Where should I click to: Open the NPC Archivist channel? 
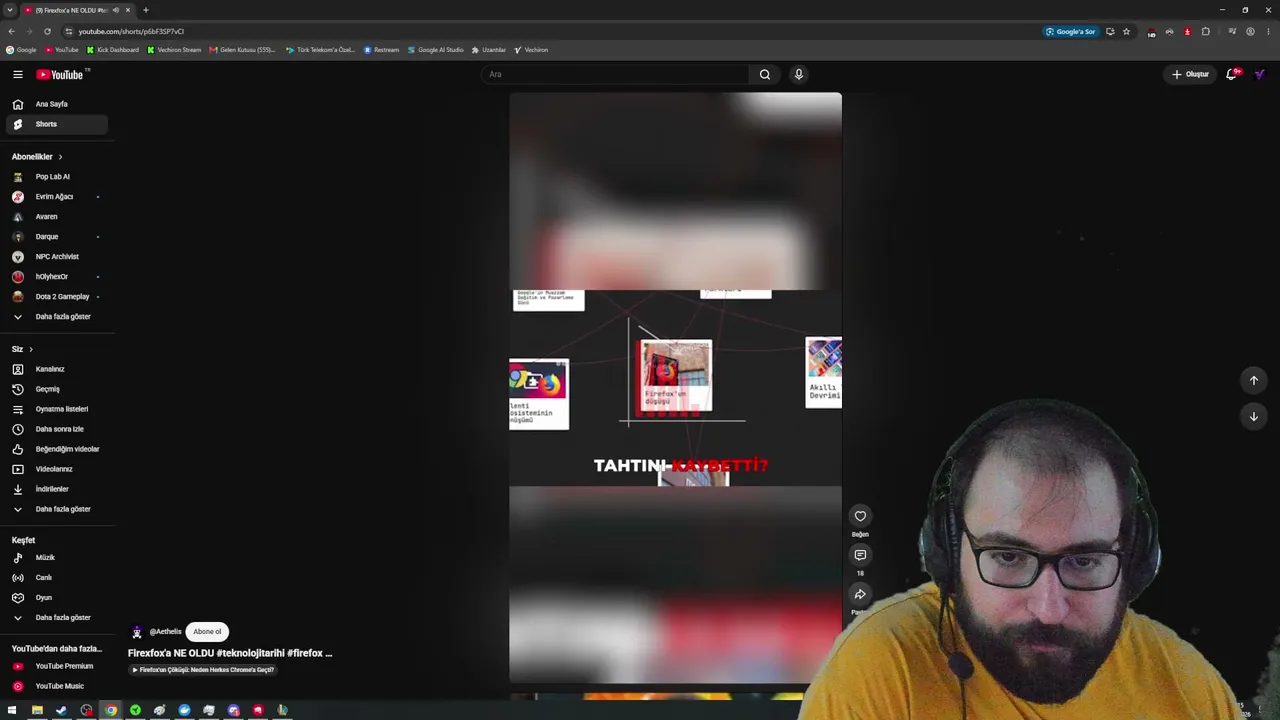pyautogui.click(x=55, y=257)
